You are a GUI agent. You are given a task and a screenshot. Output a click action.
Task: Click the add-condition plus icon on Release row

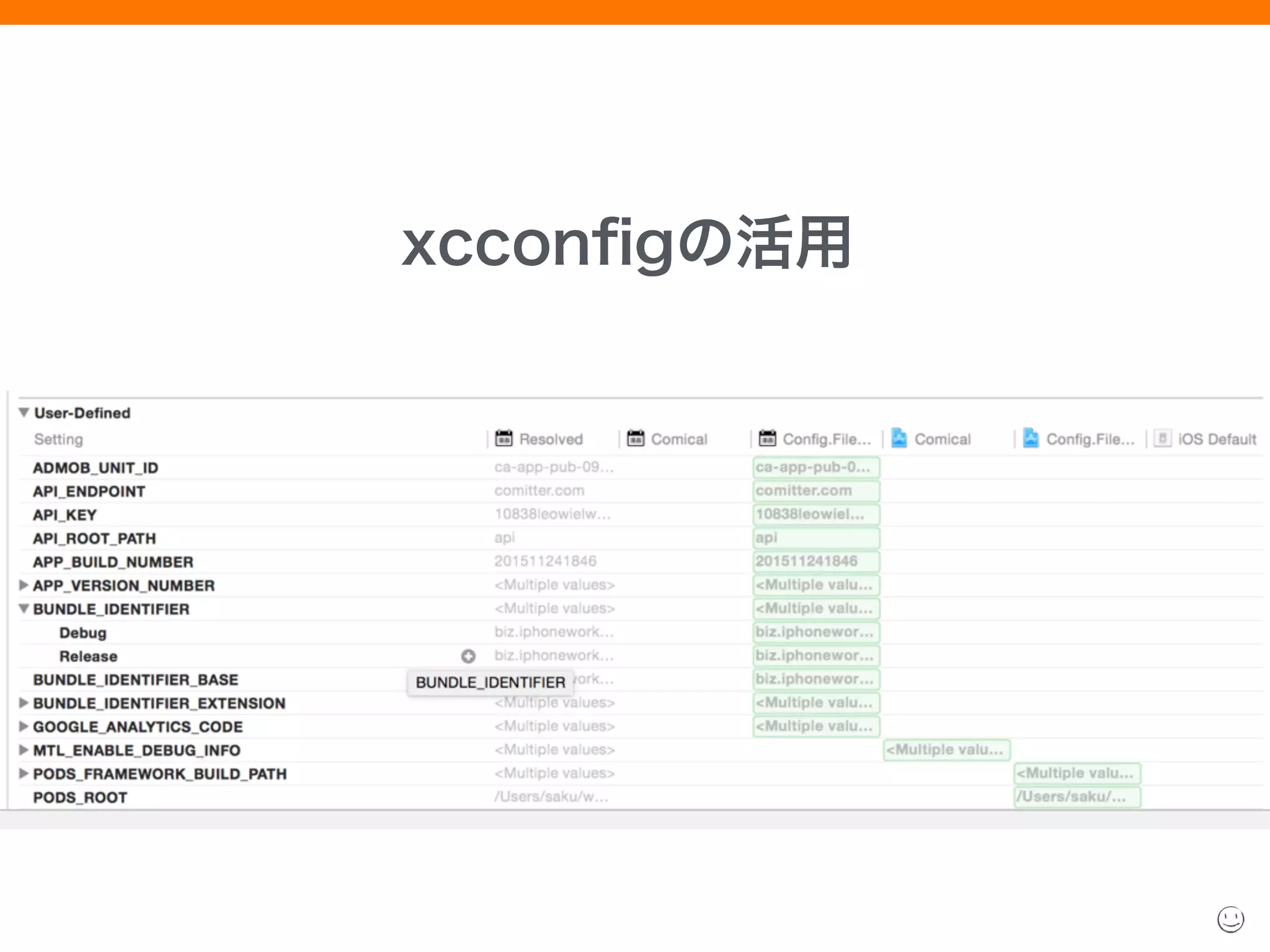(468, 656)
